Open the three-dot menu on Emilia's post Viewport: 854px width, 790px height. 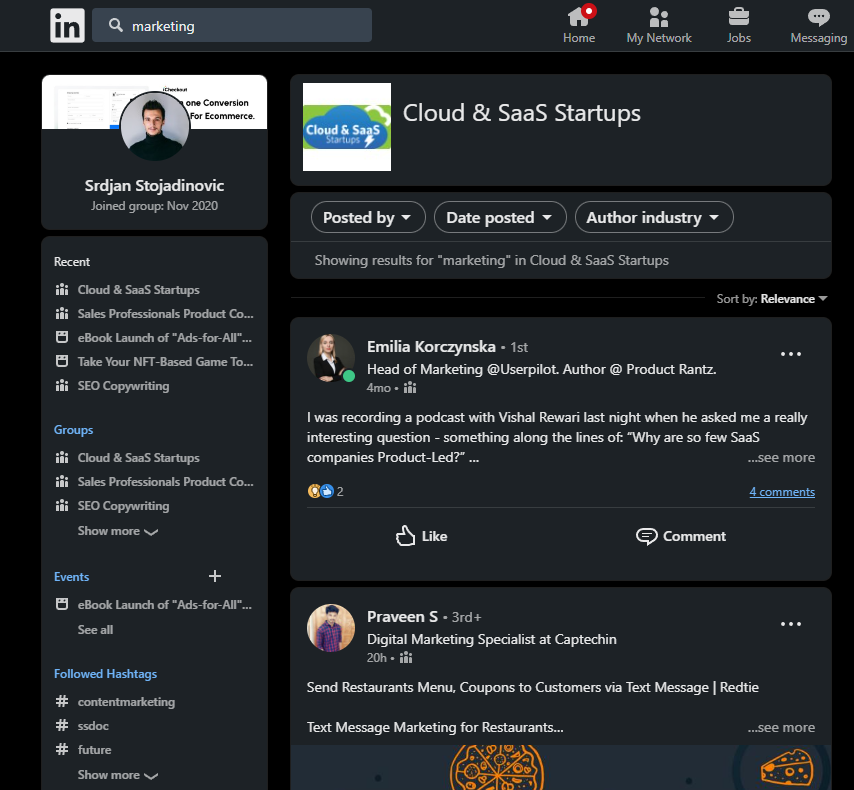coord(791,354)
